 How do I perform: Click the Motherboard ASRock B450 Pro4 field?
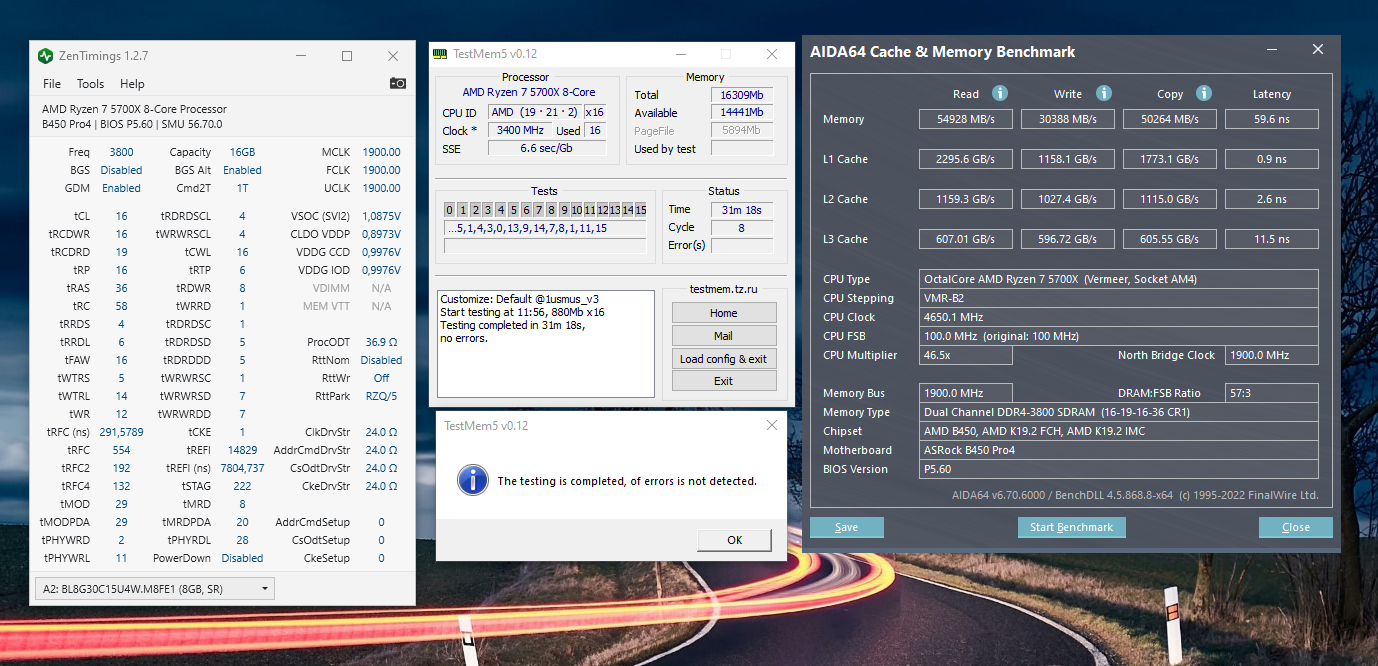tap(1118, 450)
